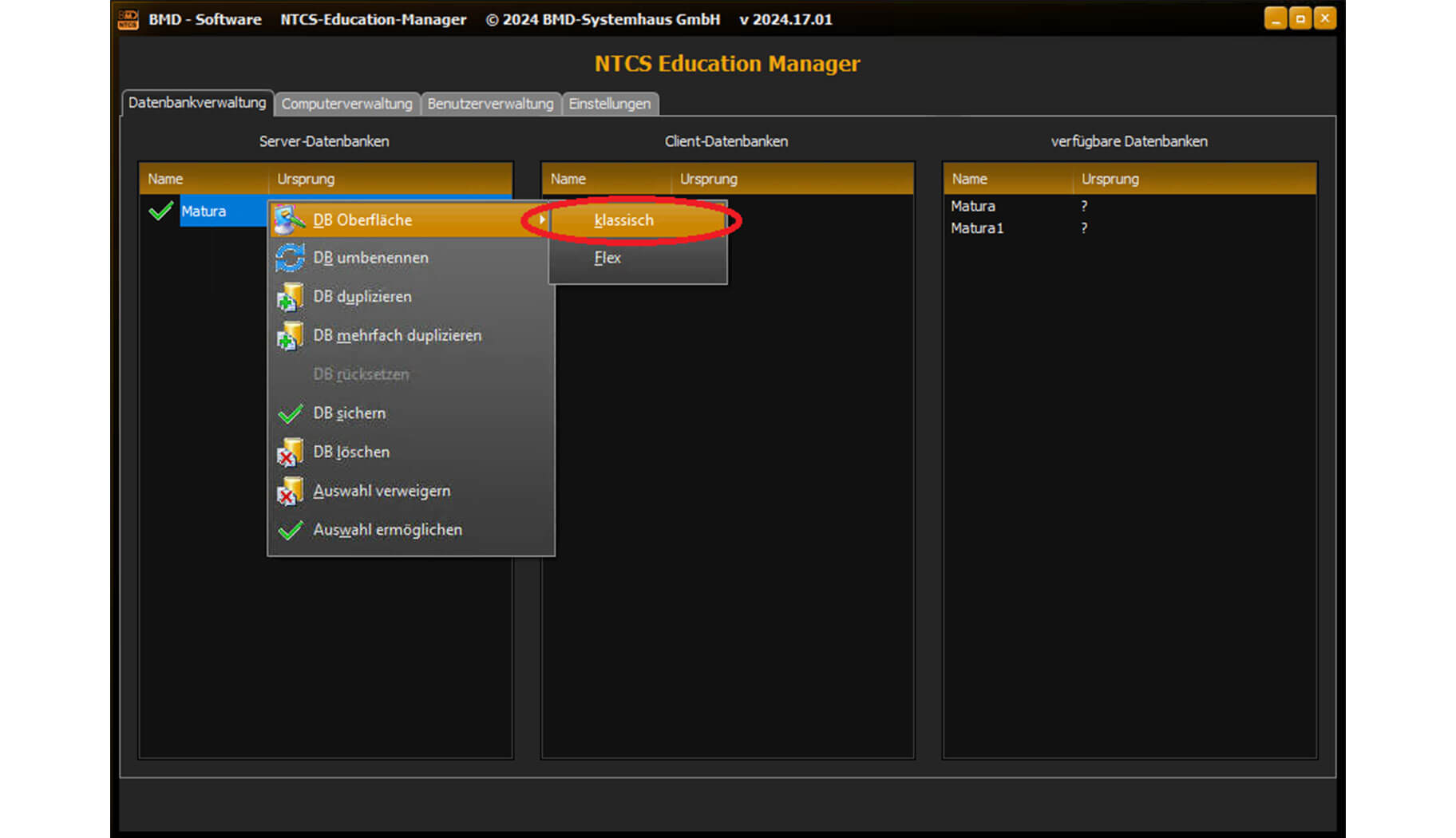Select the Datenbankverwaltung tab

click(196, 103)
